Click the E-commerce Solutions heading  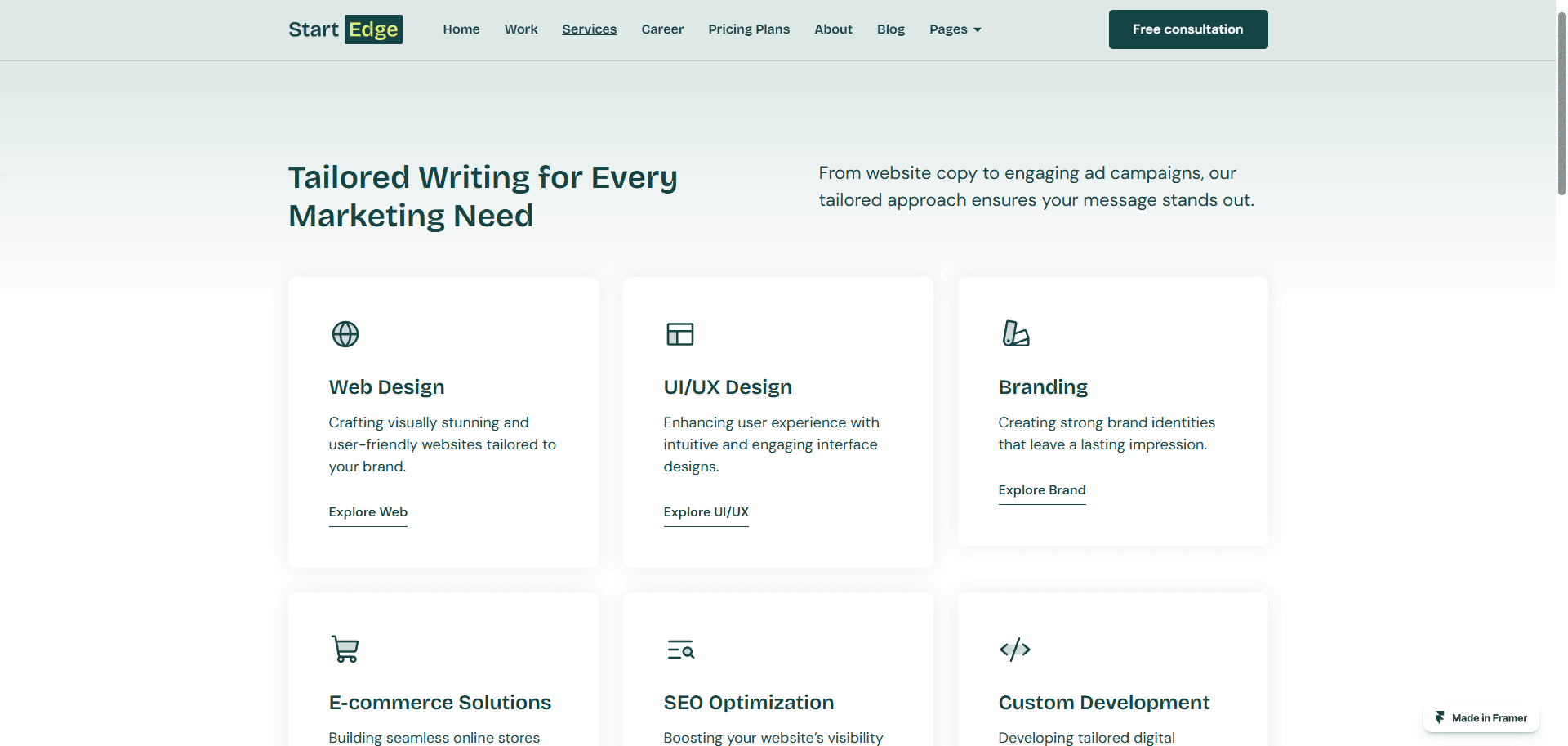440,703
